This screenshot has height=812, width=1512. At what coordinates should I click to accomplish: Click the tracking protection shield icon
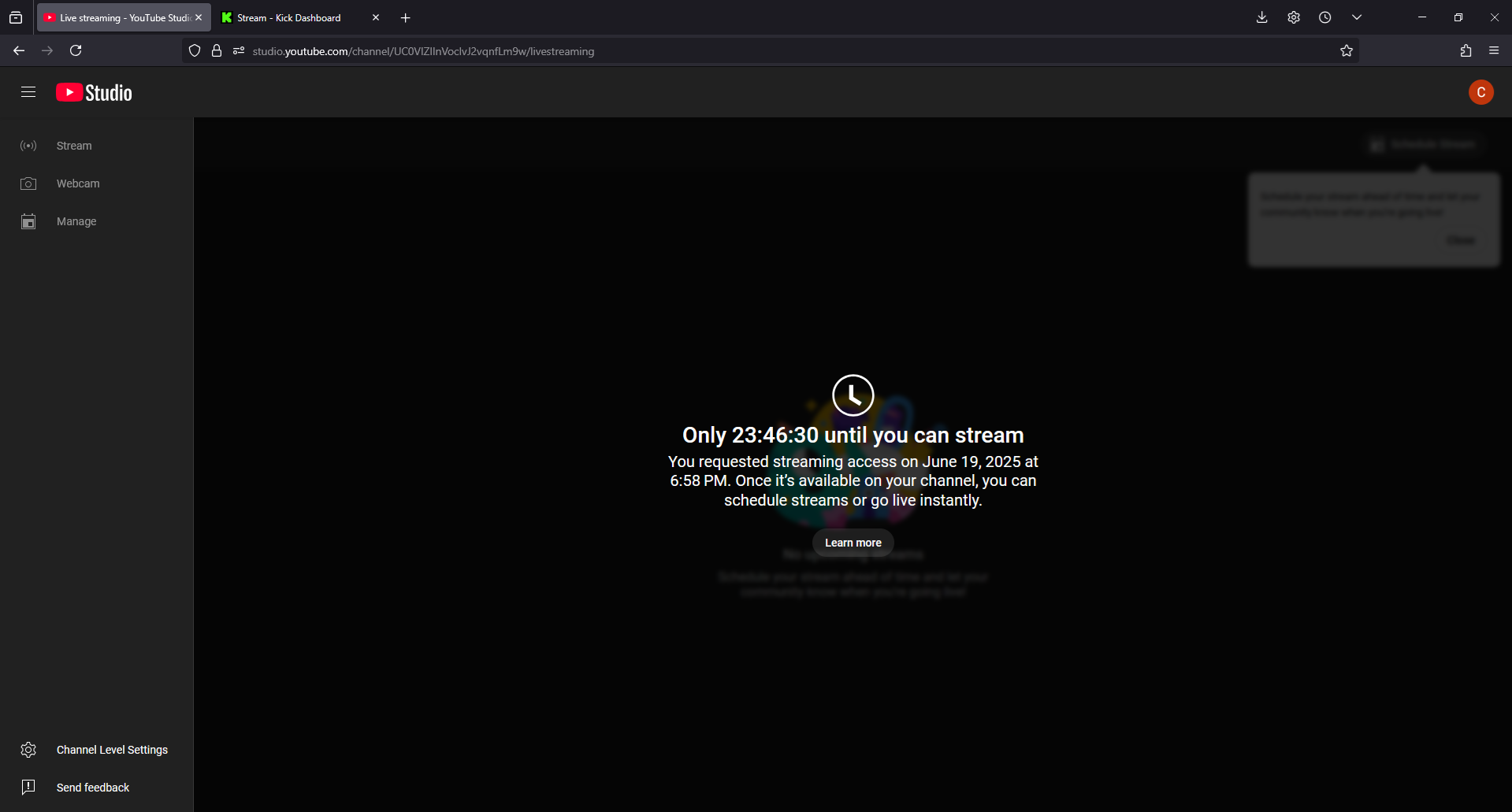point(195,51)
